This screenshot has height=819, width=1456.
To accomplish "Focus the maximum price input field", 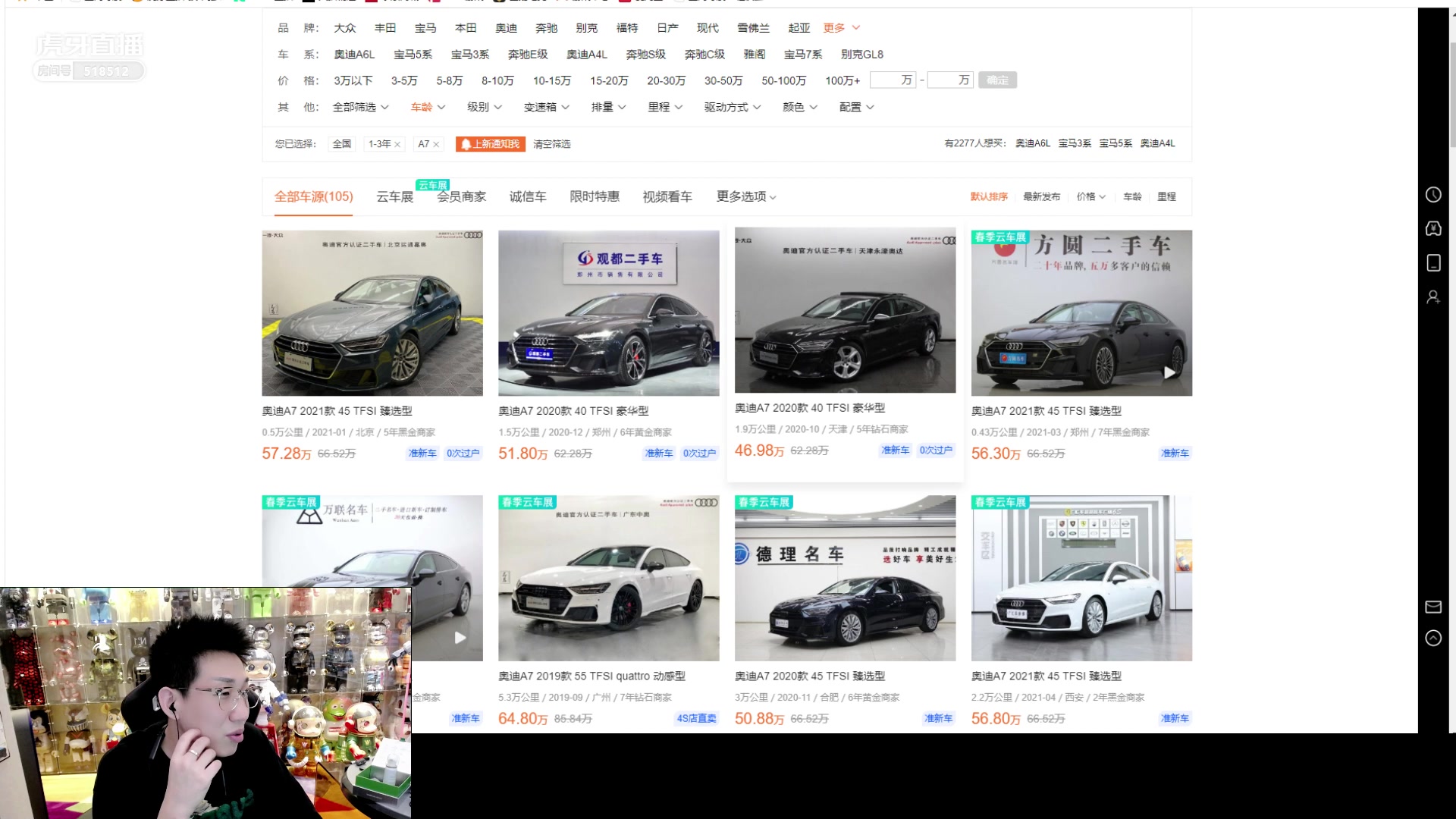I will point(950,80).
